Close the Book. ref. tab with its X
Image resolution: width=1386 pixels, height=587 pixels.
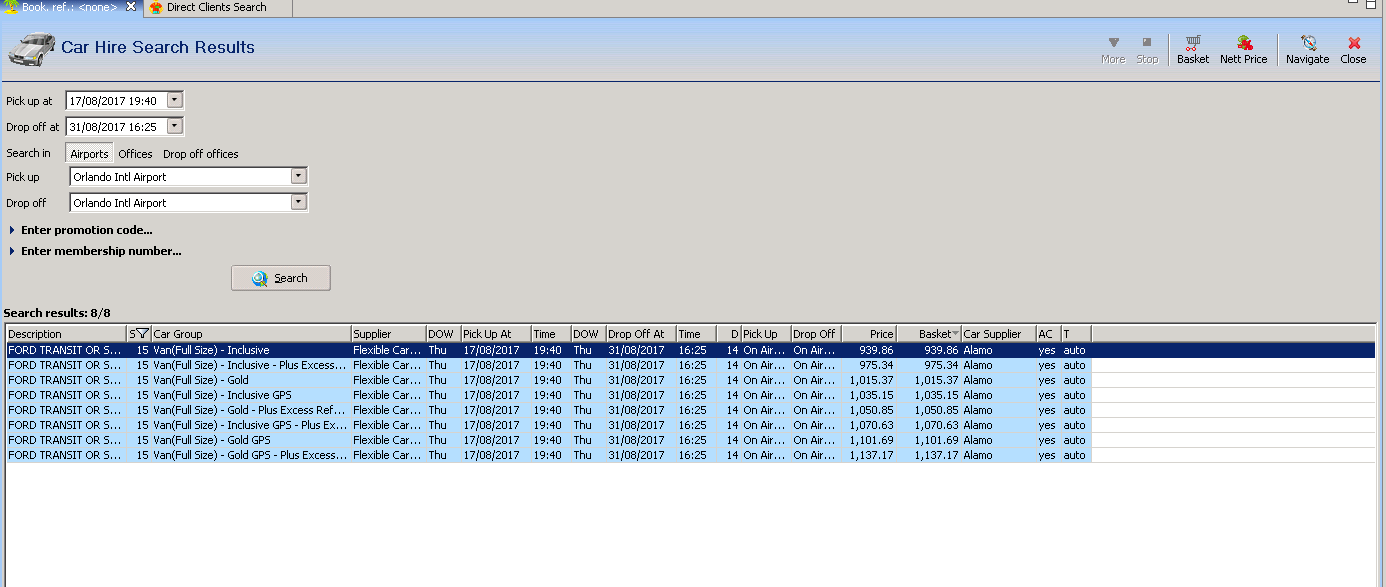coord(131,7)
